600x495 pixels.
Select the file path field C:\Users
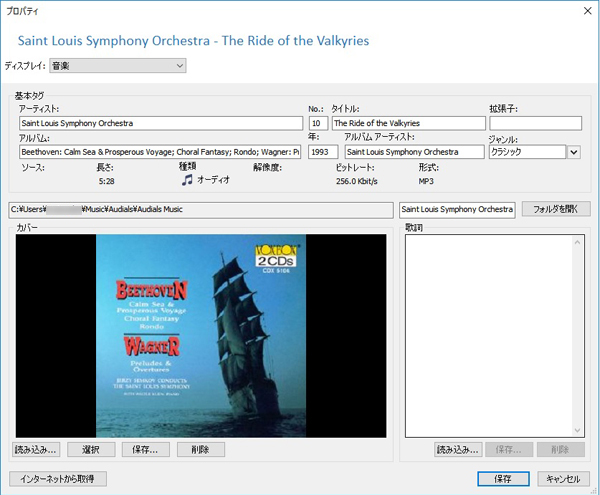click(x=201, y=210)
